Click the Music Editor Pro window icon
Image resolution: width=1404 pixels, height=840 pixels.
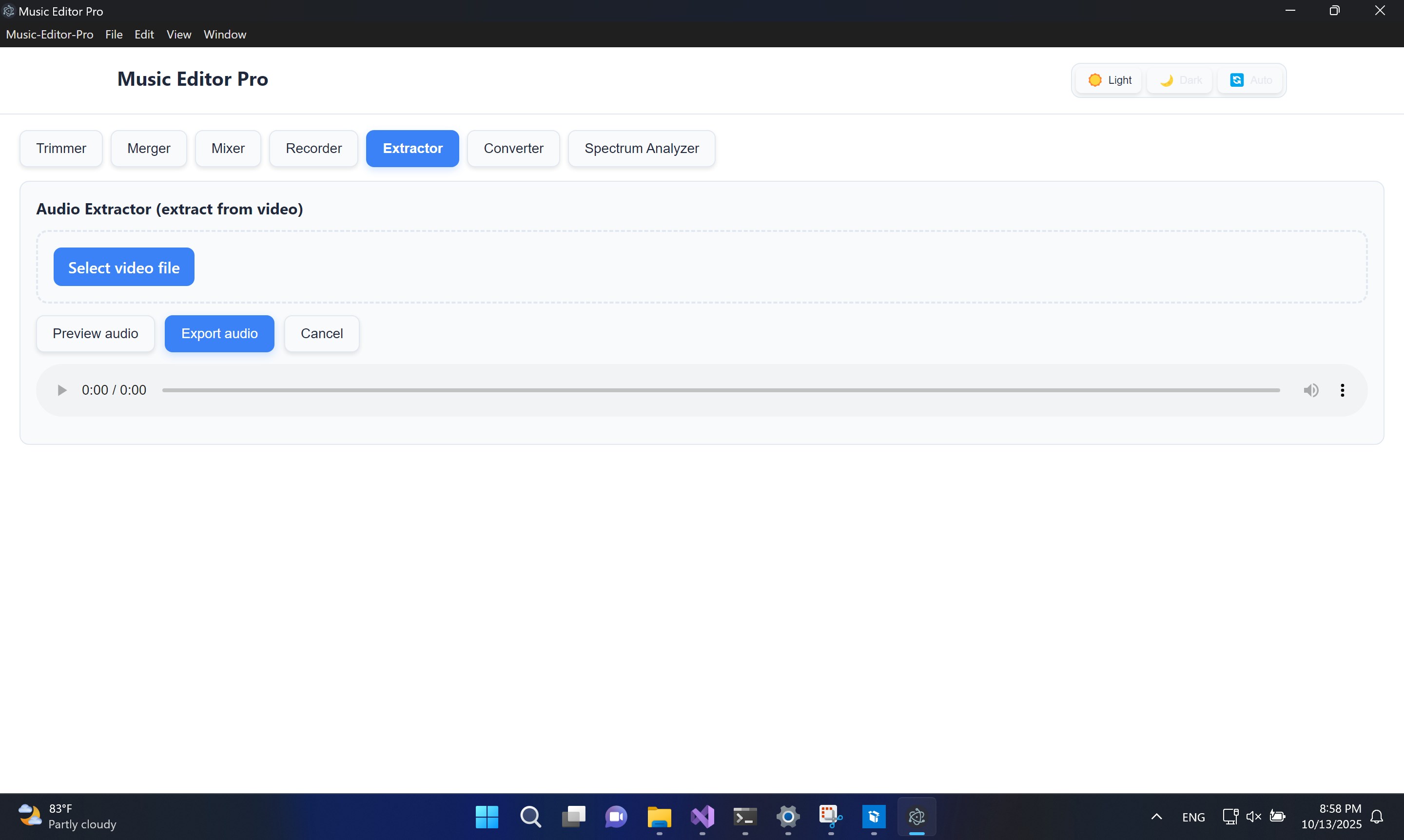pos(8,11)
